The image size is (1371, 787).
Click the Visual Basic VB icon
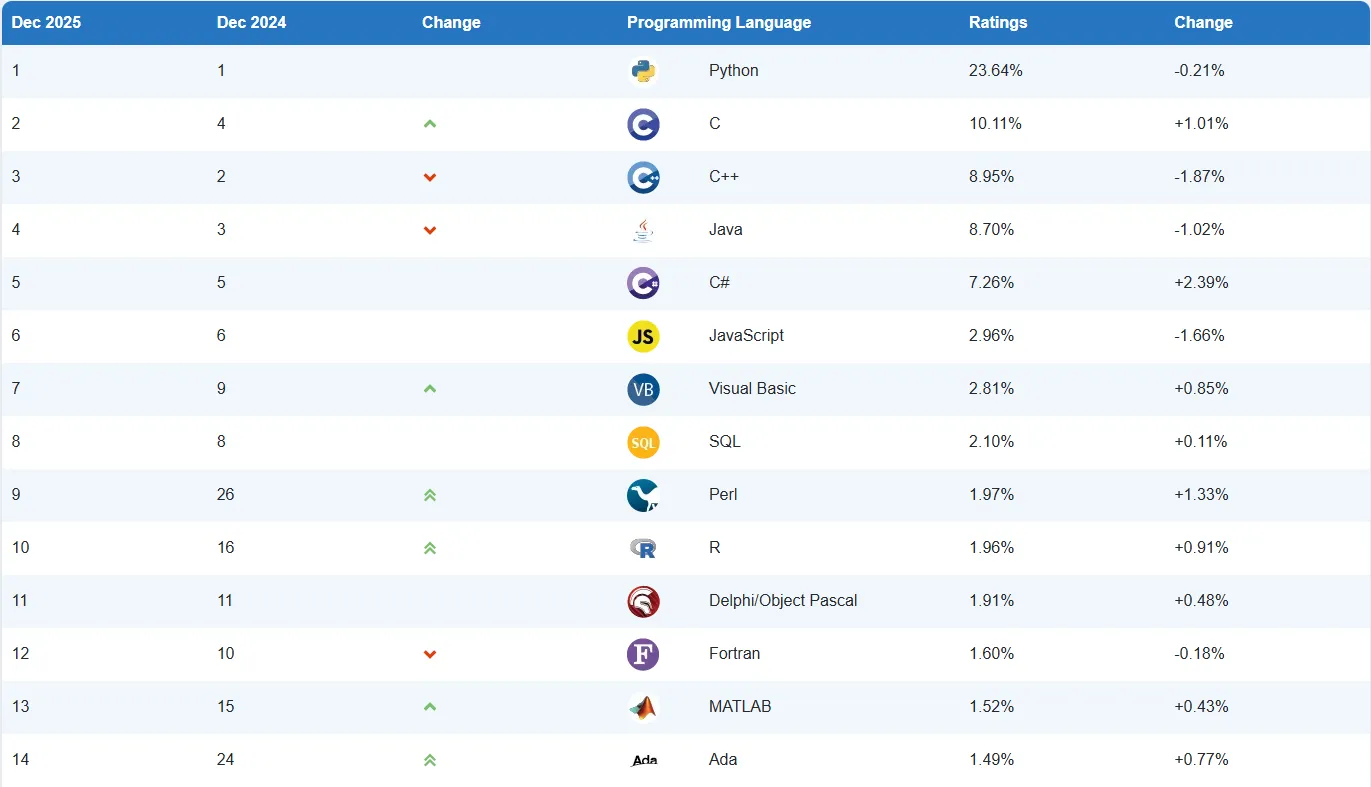(643, 389)
